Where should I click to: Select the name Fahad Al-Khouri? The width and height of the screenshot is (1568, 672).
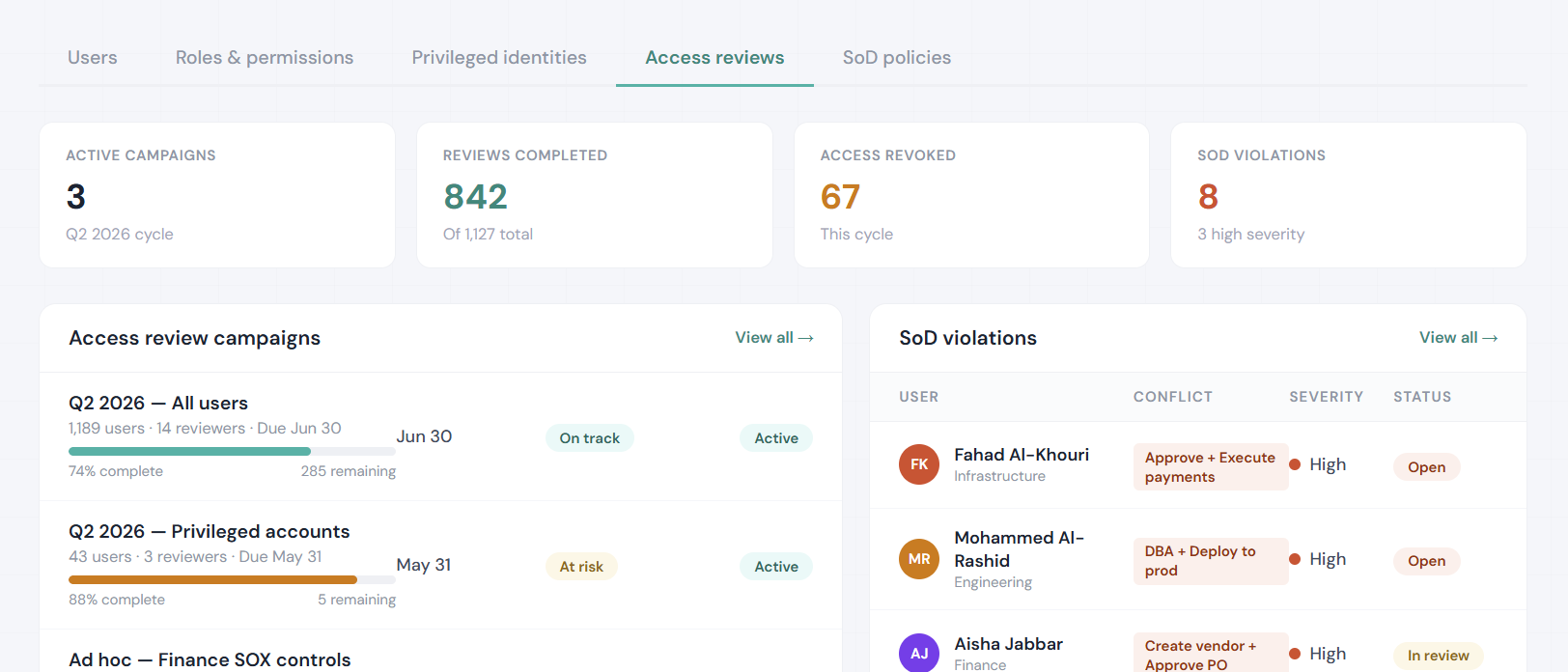[1022, 455]
